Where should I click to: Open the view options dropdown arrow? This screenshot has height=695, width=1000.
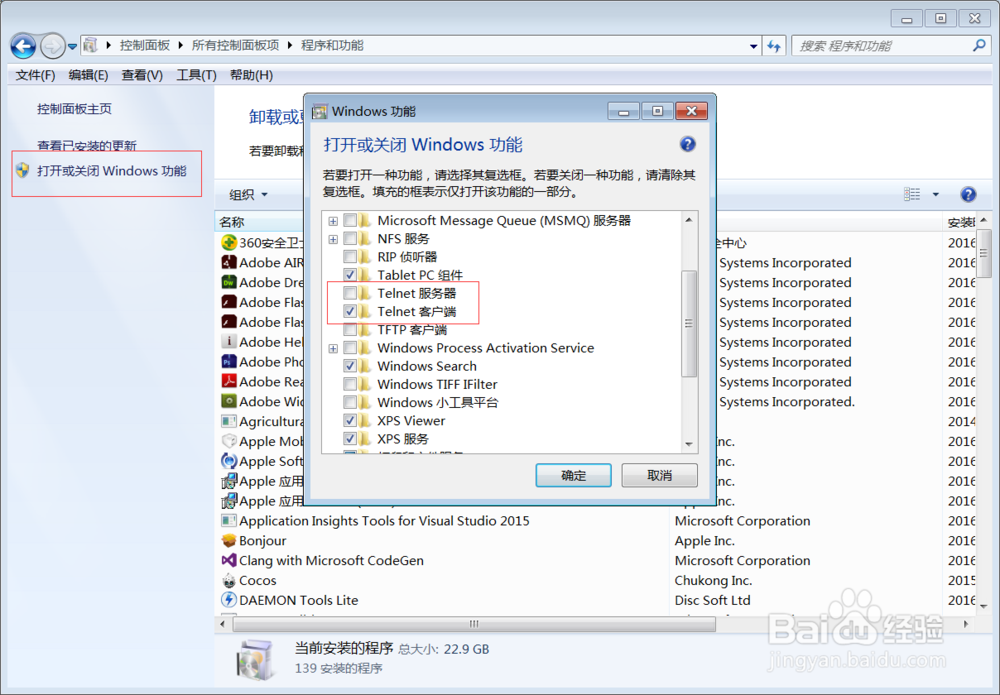point(936,194)
